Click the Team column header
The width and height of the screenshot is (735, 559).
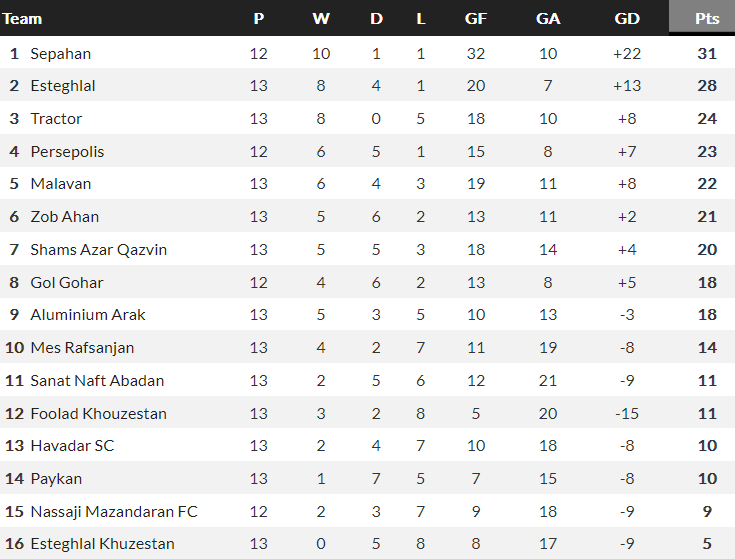(x=23, y=18)
